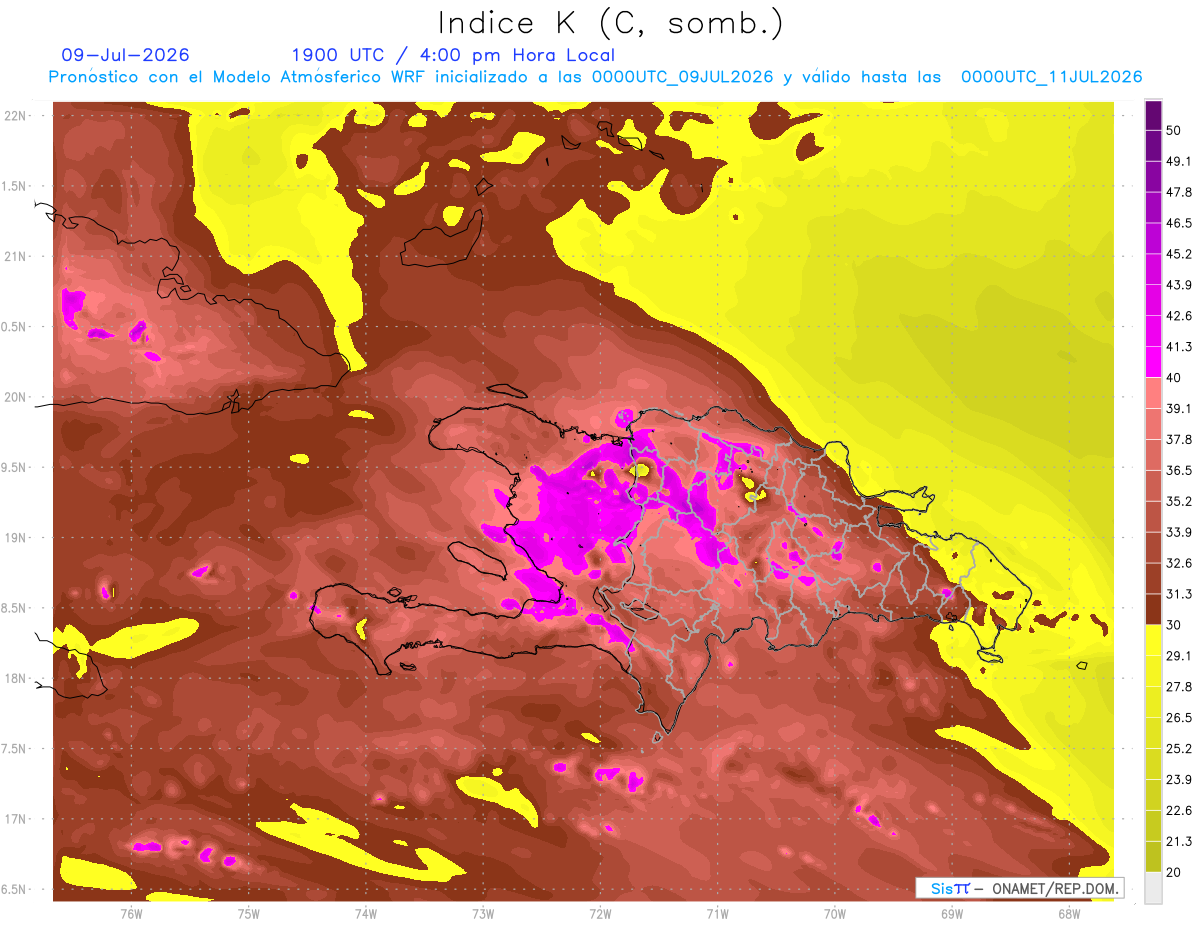Click the longitude label '74W'
1200x927 pixels.
[365, 913]
